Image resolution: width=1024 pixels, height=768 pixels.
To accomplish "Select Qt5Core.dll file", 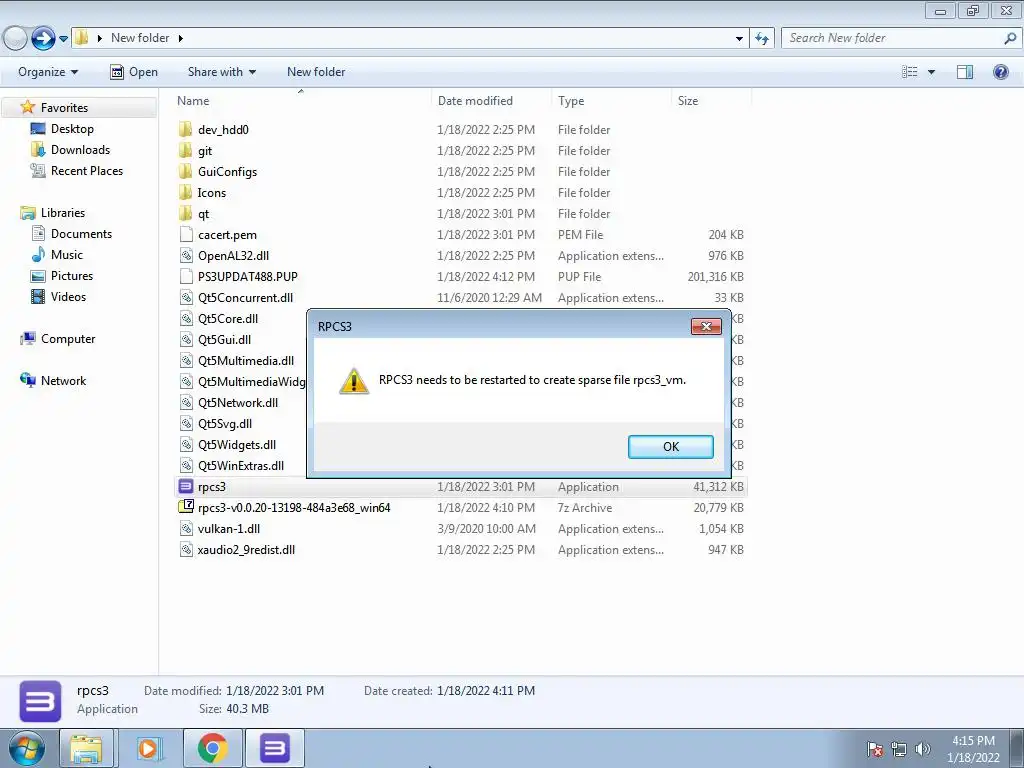I will pos(228,319).
